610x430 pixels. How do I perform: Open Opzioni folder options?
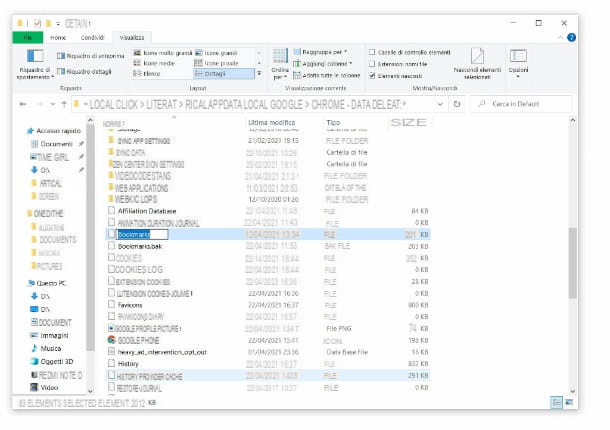coord(518,62)
